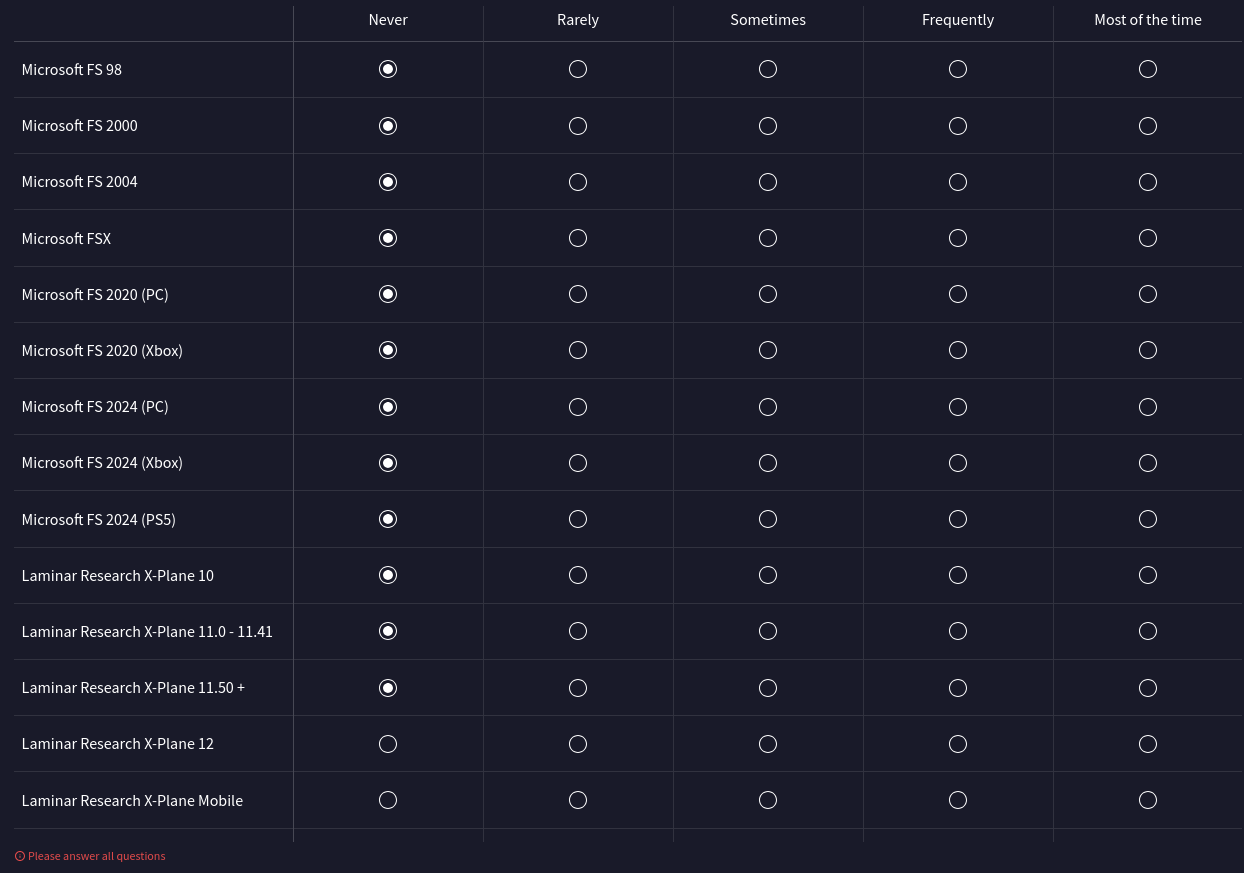This screenshot has height=873, width=1244.
Task: Click the Microsoft FS 2024 (PS5) row label
Action: click(98, 520)
